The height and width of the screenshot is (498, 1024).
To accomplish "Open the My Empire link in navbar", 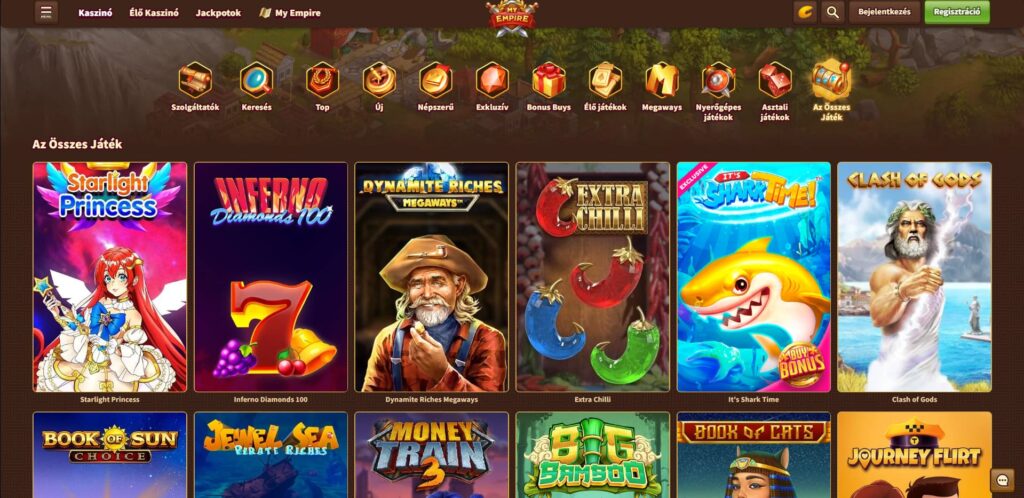I will pos(290,12).
